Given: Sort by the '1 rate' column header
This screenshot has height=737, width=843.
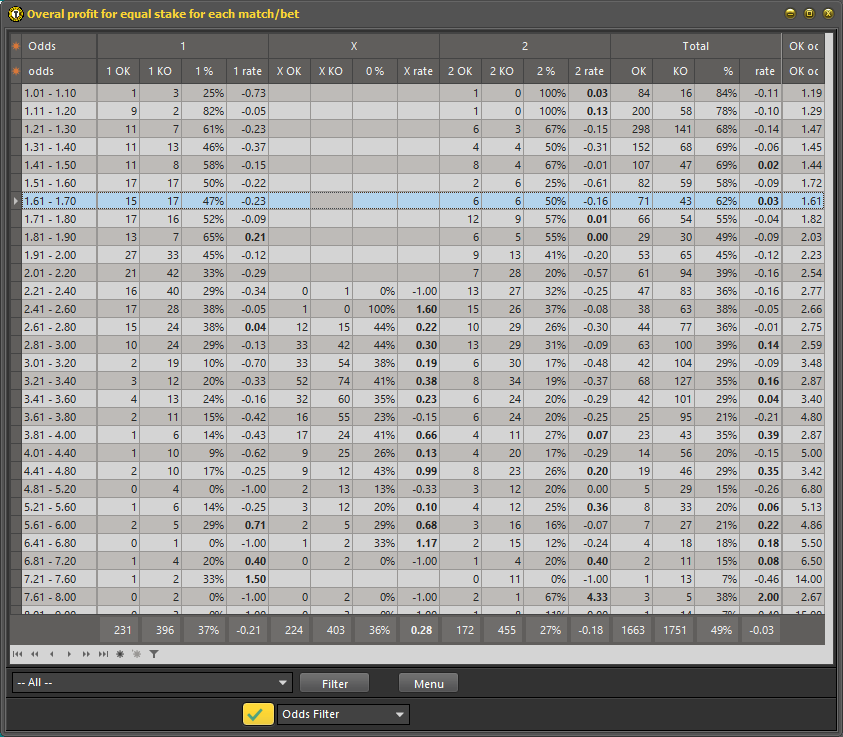Looking at the screenshot, I should 247,71.
